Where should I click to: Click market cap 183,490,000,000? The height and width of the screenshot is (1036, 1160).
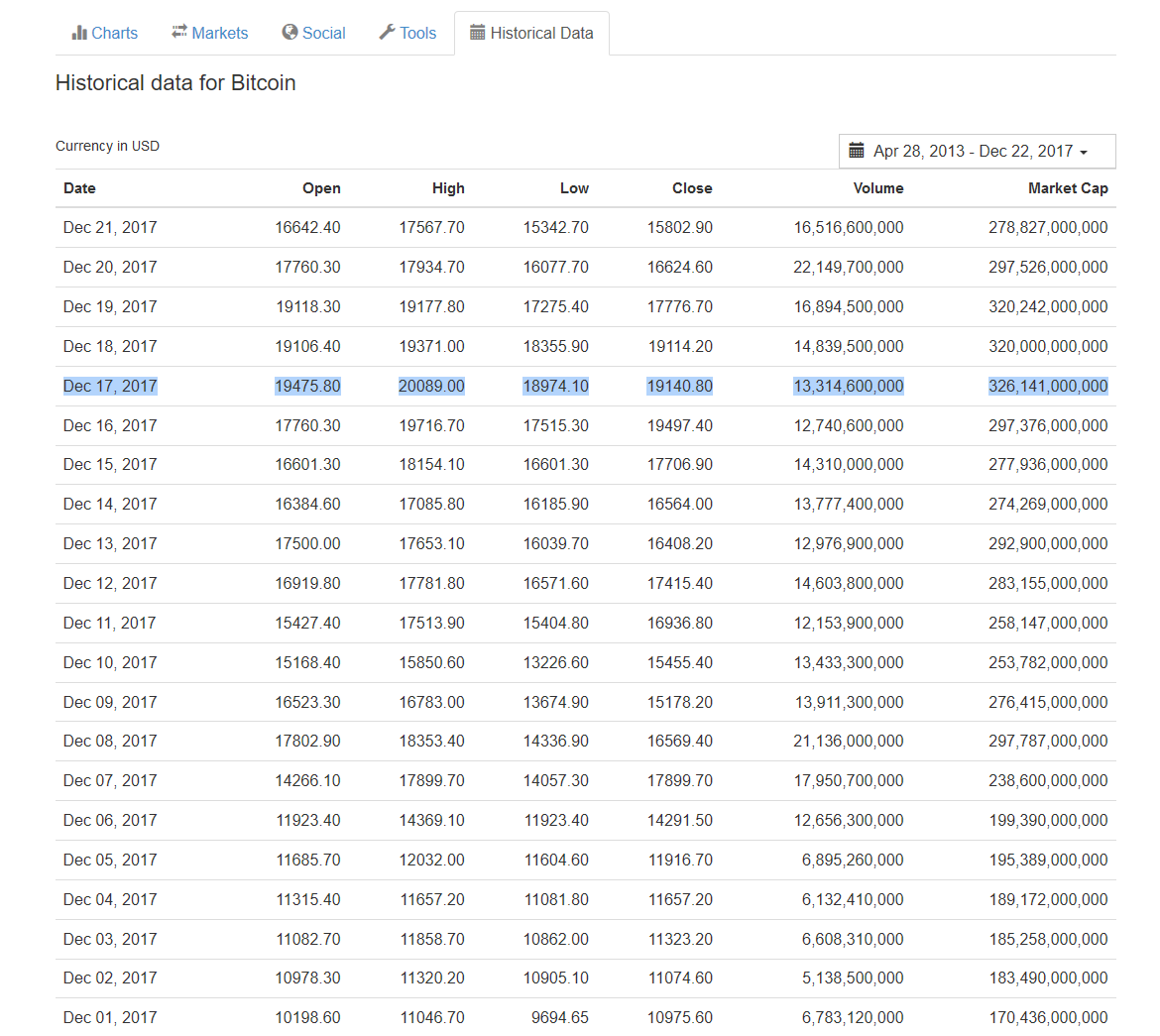(x=1048, y=978)
